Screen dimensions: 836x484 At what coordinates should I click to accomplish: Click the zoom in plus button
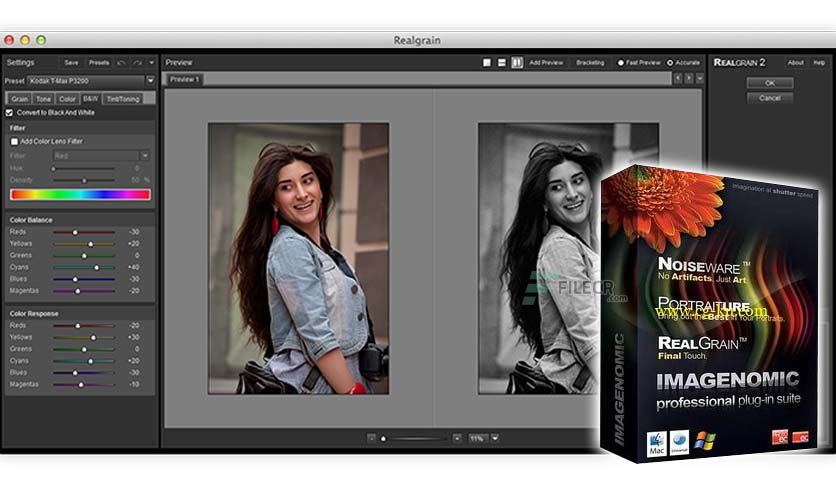457,438
